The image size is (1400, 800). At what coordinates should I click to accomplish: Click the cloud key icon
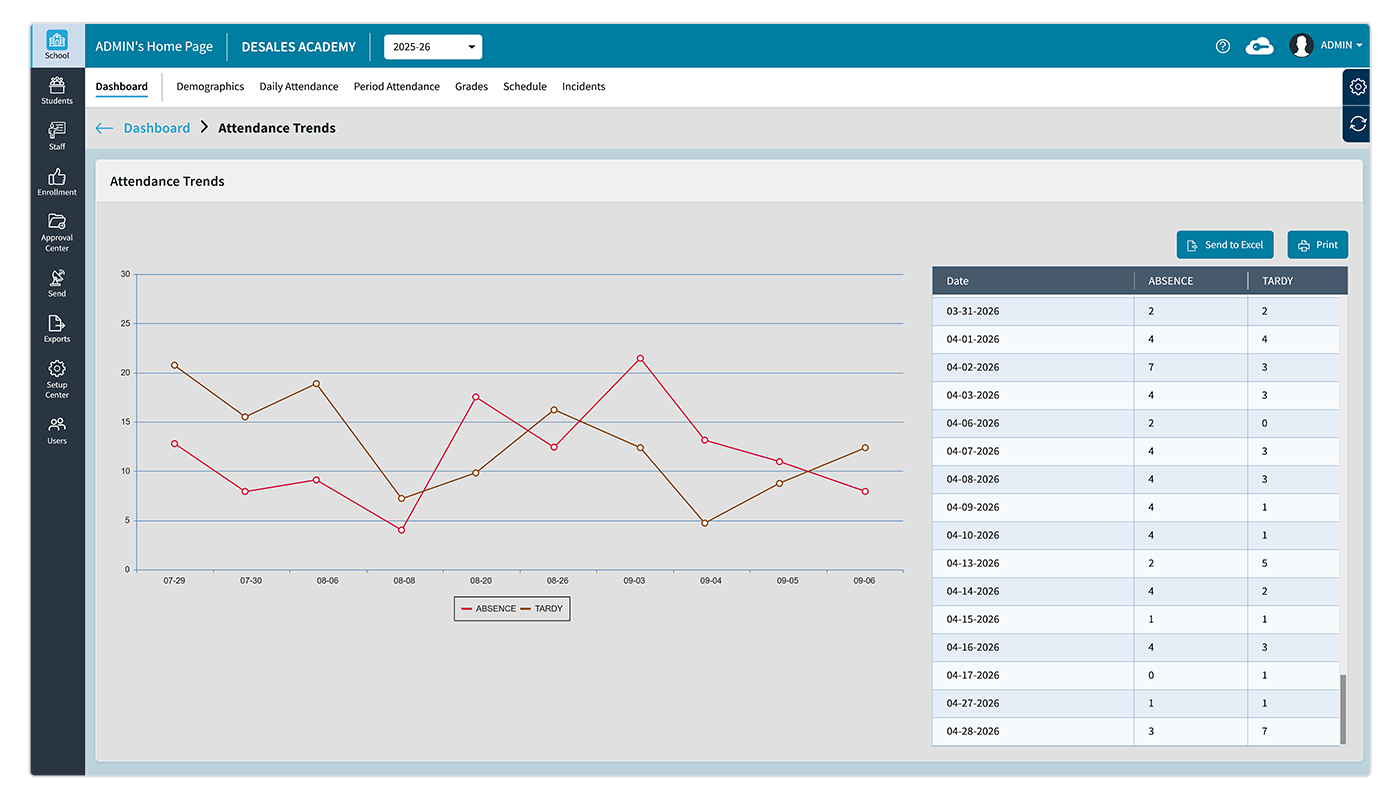(1259, 46)
